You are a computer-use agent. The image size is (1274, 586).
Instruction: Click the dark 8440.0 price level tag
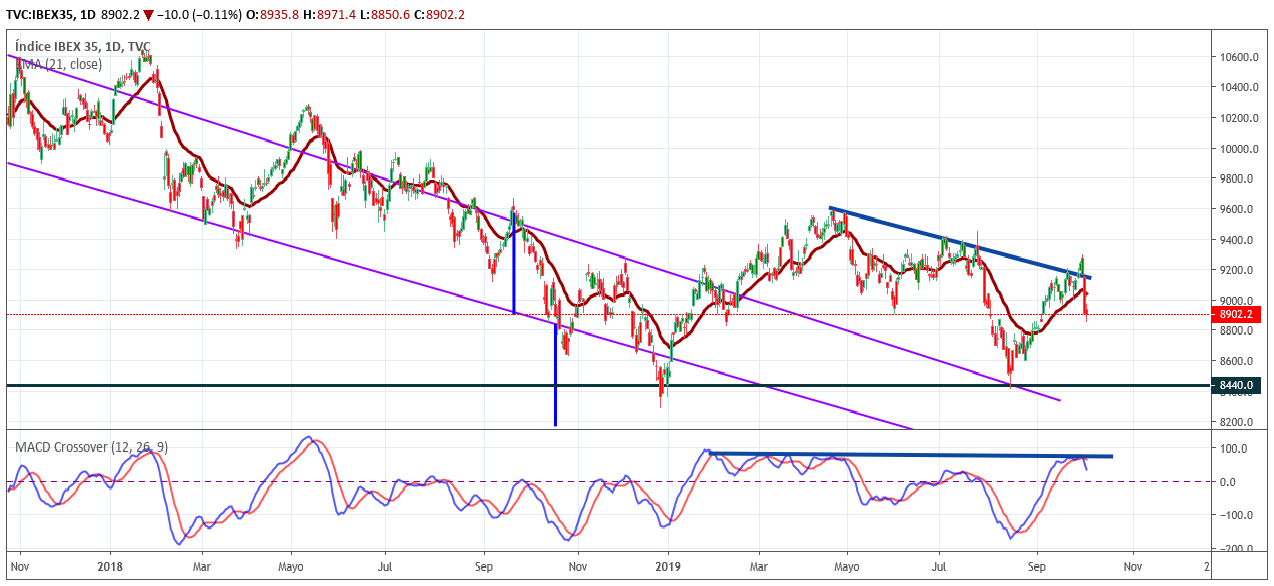click(1236, 385)
